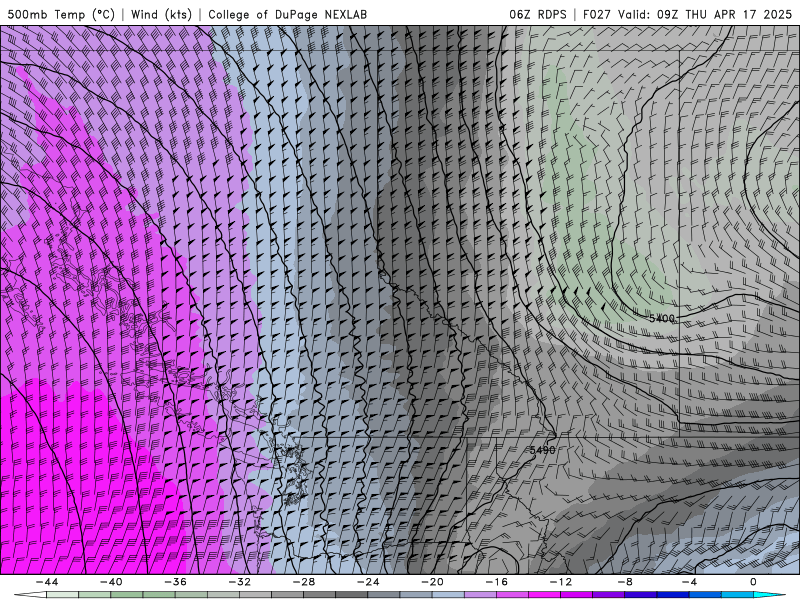The height and width of the screenshot is (600, 800).
Task: Select the -44 colorbar tick label
Action: coord(47,582)
